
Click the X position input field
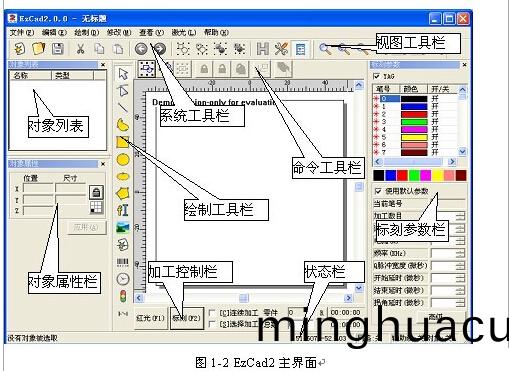point(39,189)
